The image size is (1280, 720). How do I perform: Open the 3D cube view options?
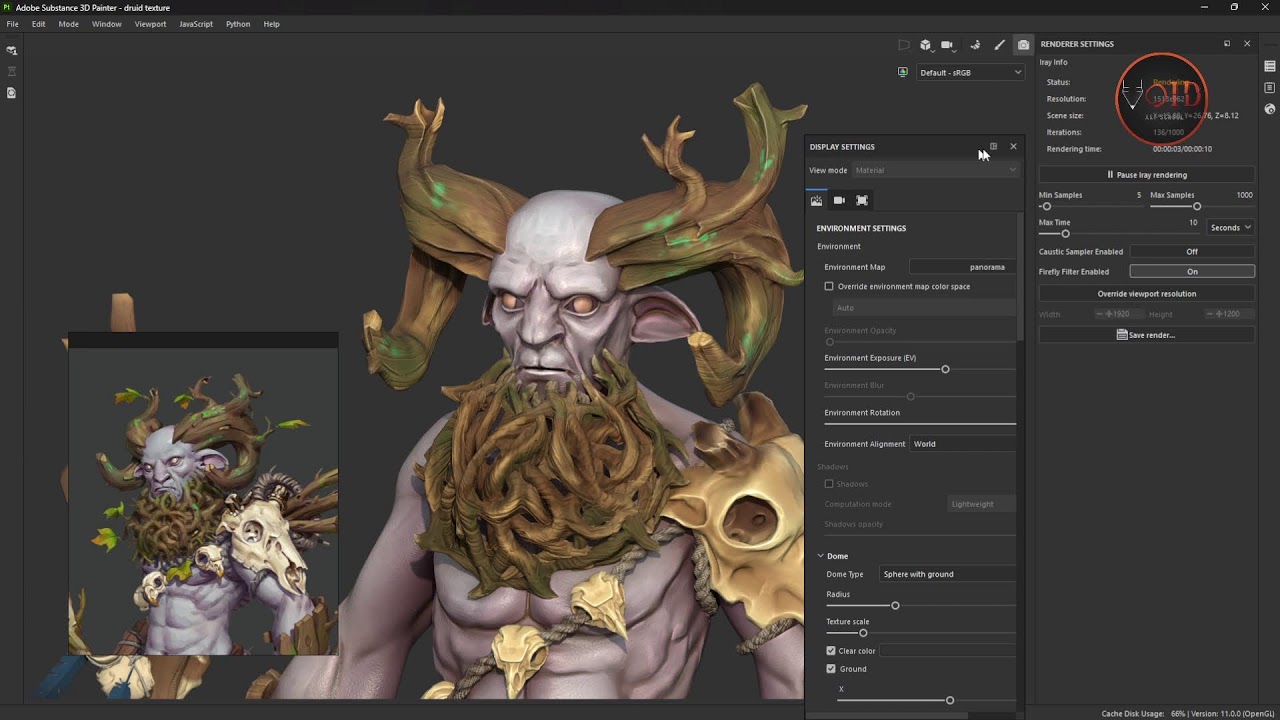[x=926, y=45]
